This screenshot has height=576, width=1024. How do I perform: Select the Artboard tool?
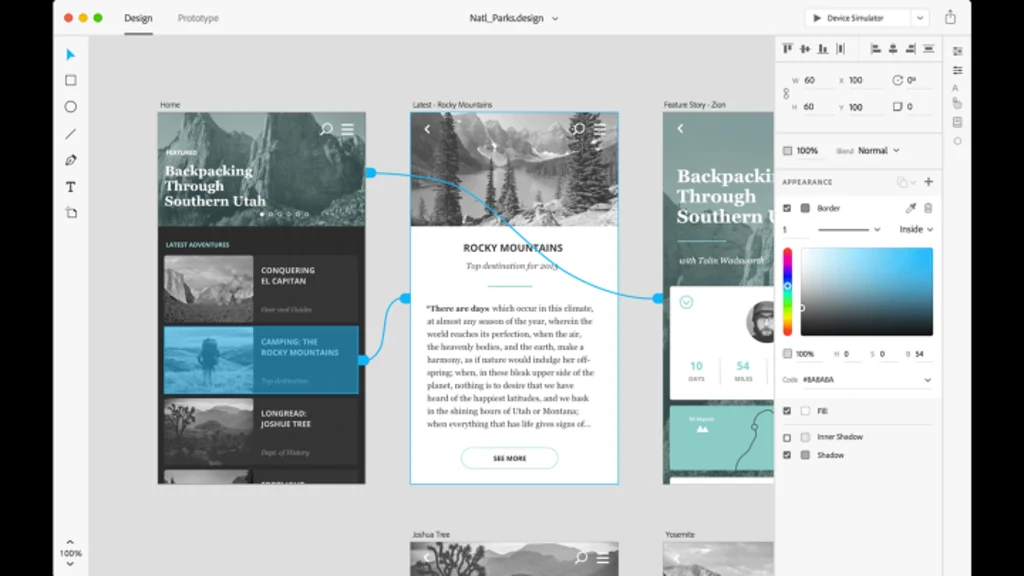coord(71,213)
